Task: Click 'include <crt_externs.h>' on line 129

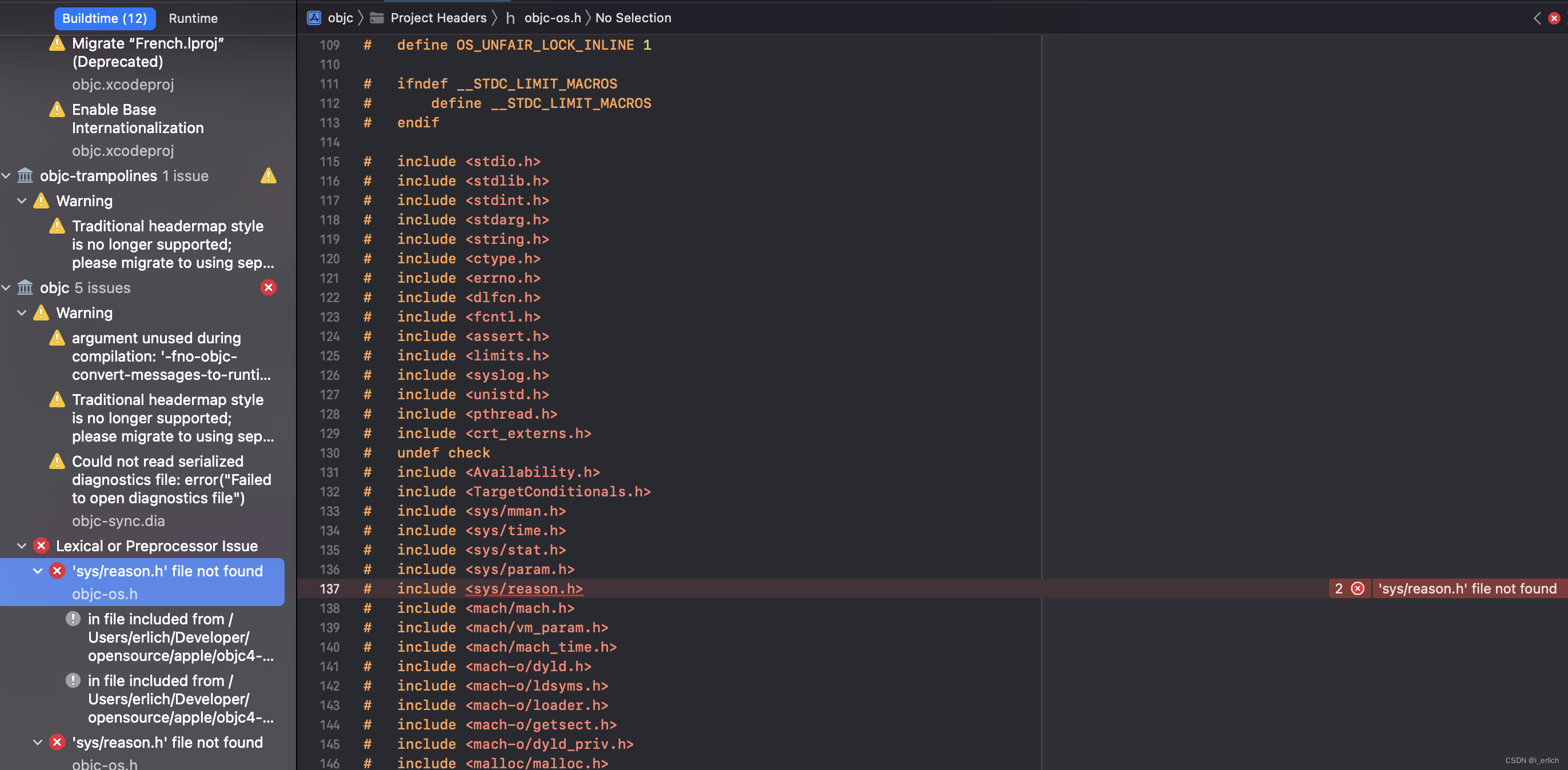Action: pyautogui.click(x=494, y=434)
